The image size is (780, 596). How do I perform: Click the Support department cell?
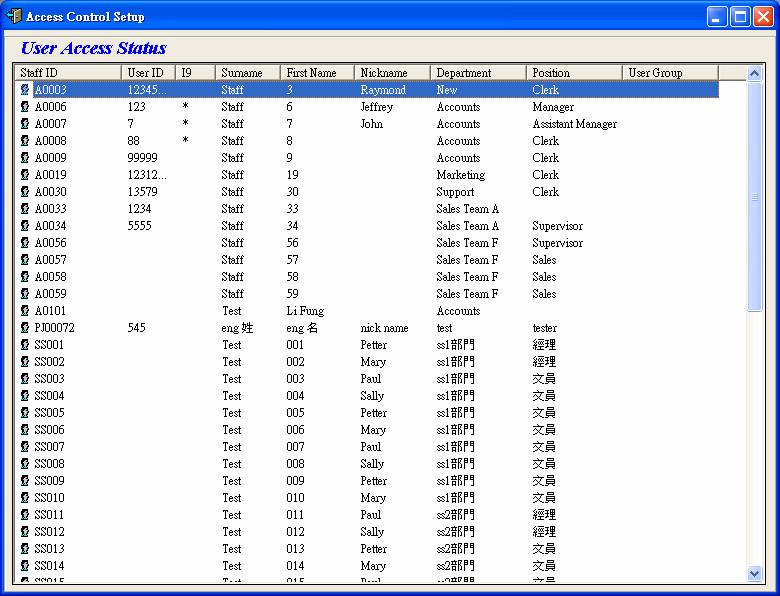[x=455, y=192]
